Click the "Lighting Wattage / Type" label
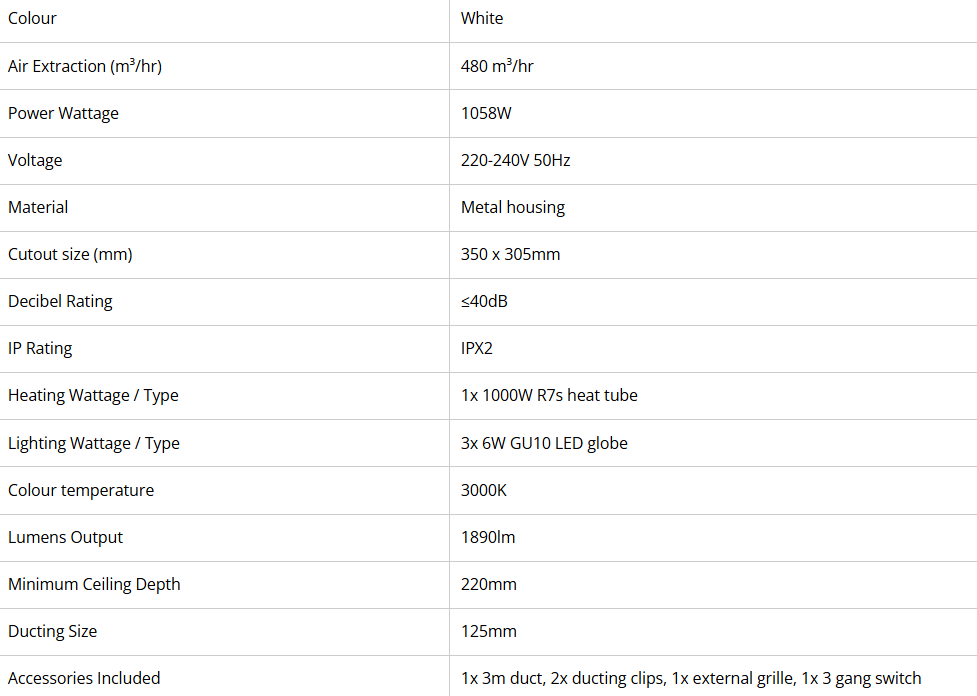This screenshot has width=977, height=696. pyautogui.click(x=94, y=443)
